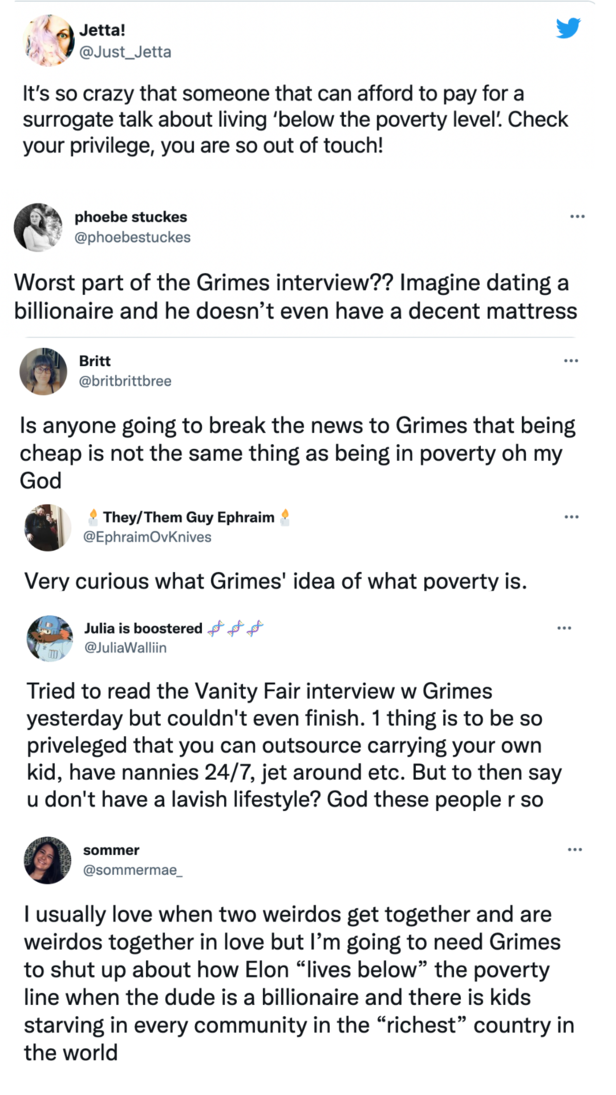Screen dimensions: 616x1095
Task: Open phoebe stuckes' avatar
Action: tap(39, 227)
